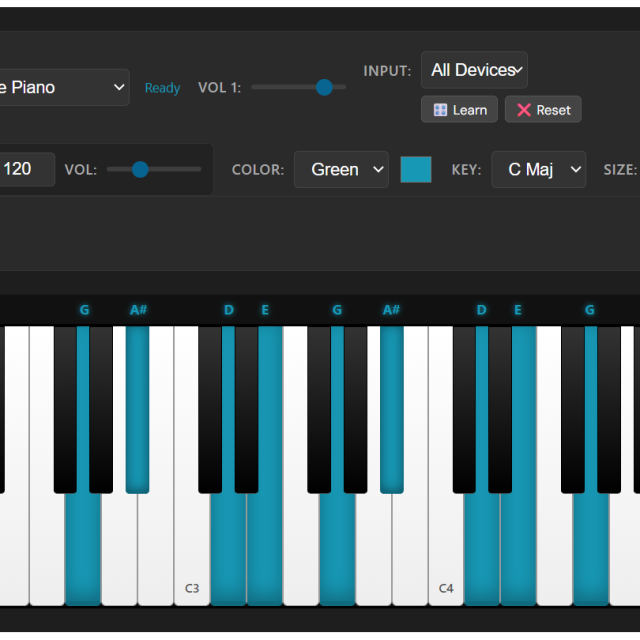Viewport: 640px width, 640px height.
Task: Click the D note label above D3
Action: pyautogui.click(x=229, y=310)
